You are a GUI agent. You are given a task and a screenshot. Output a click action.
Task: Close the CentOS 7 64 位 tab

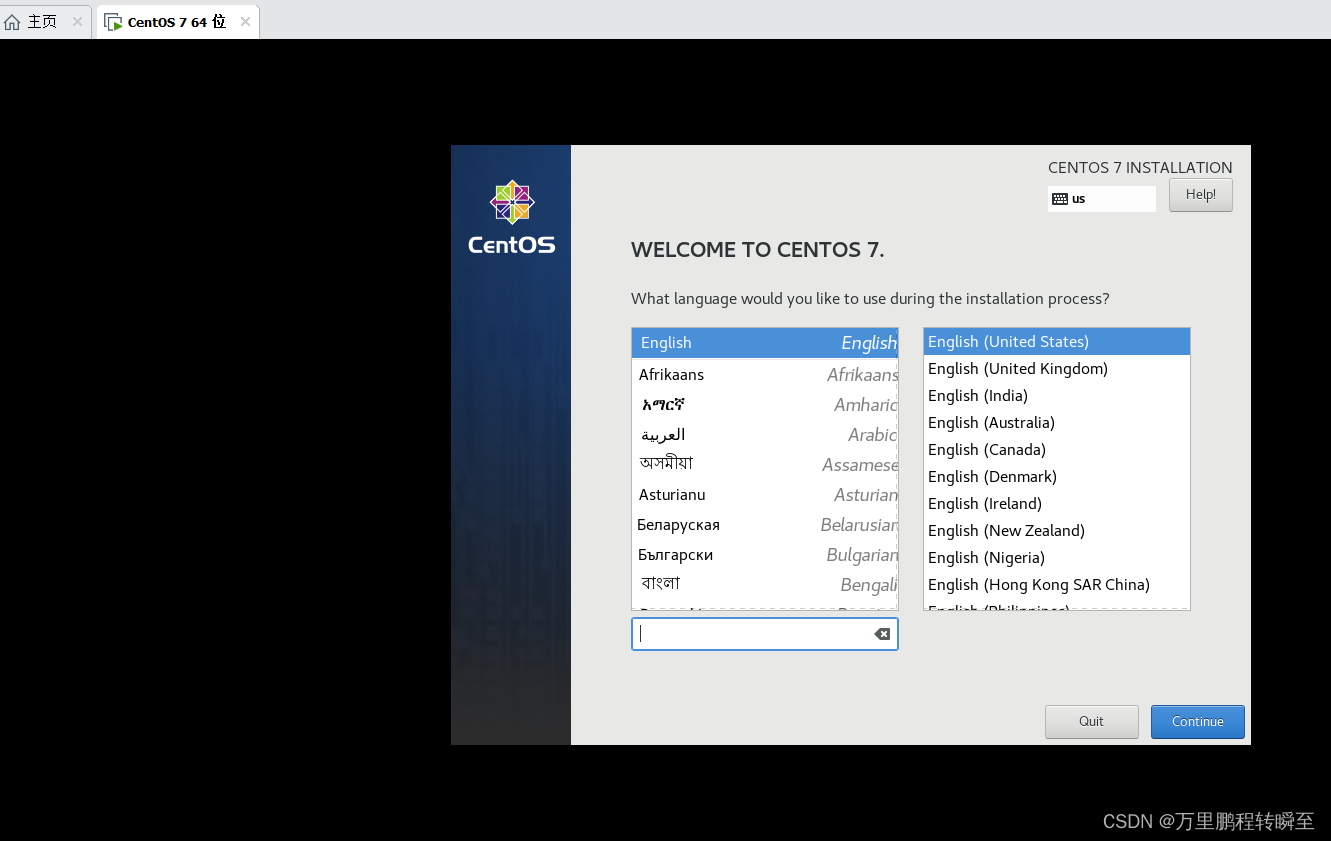(245, 22)
